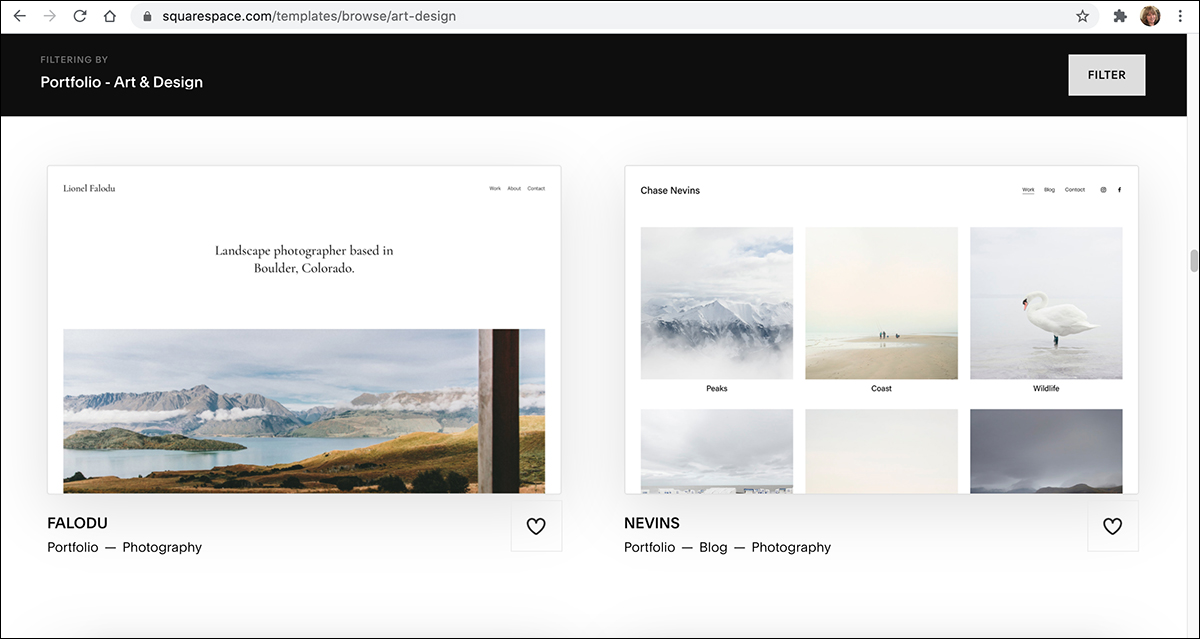Open the FILTER panel
This screenshot has height=639, width=1200.
1106,74
